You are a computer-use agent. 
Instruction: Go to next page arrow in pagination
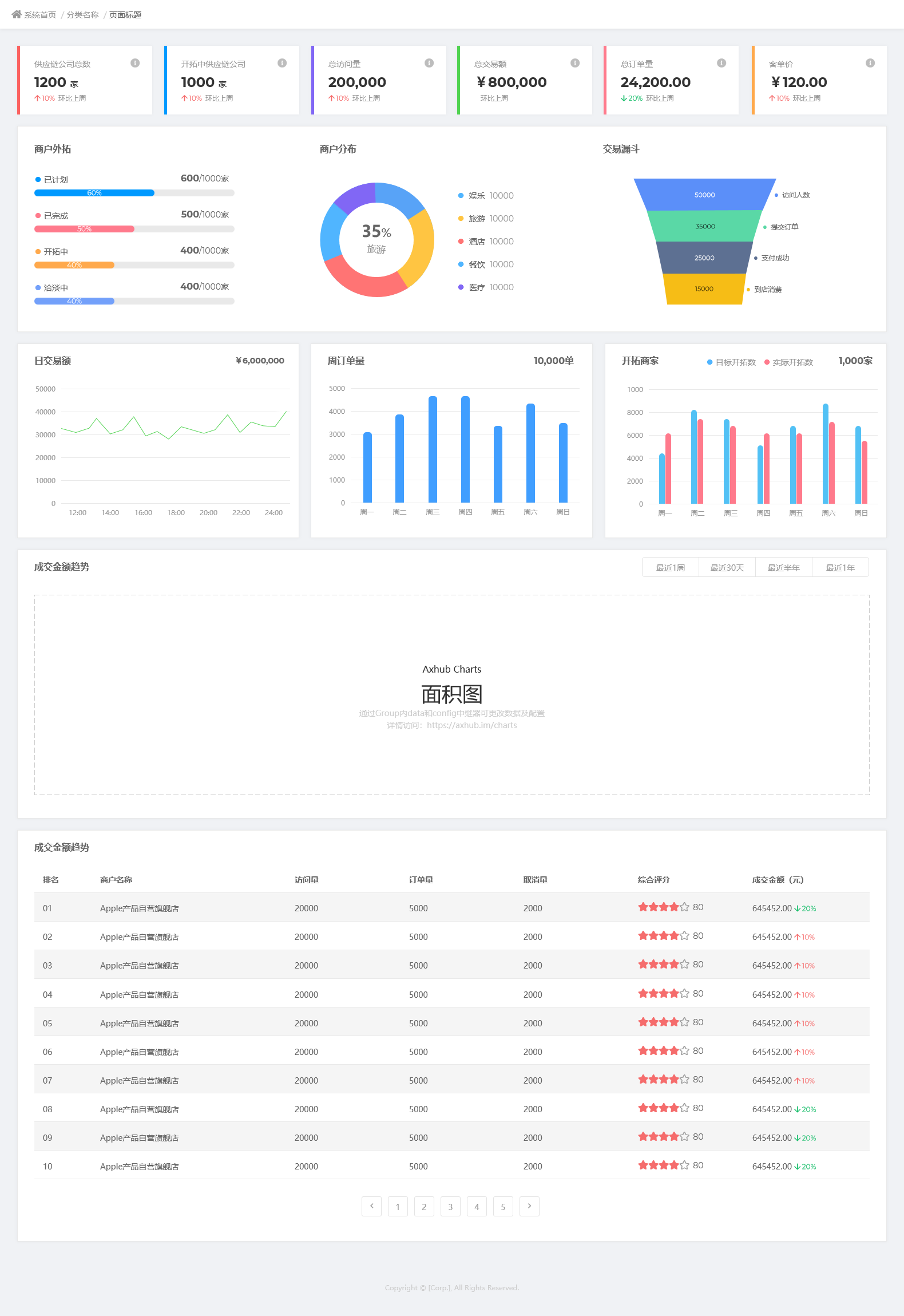[530, 1206]
